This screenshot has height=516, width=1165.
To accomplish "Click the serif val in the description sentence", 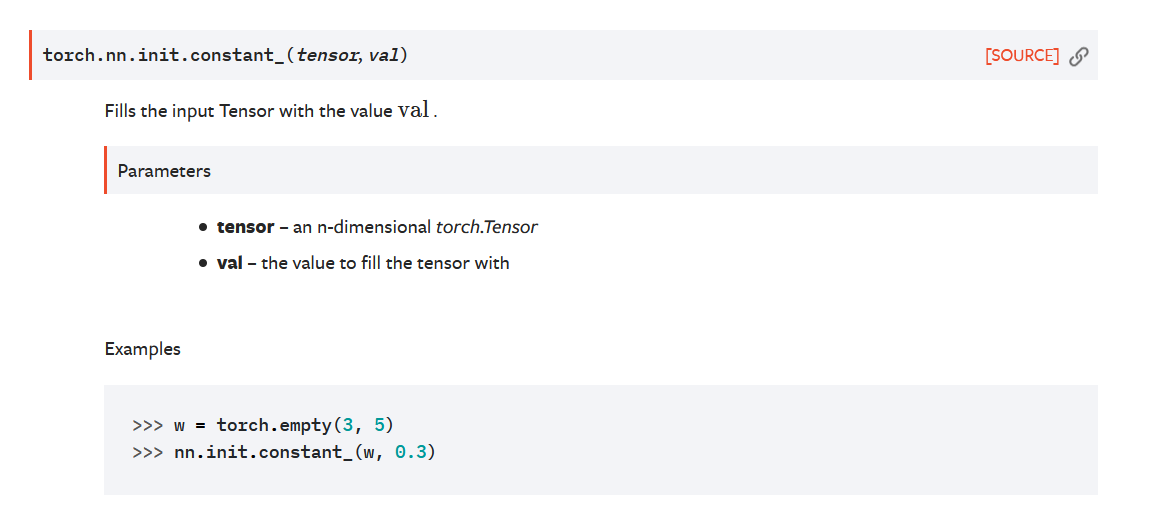I will coord(415,111).
